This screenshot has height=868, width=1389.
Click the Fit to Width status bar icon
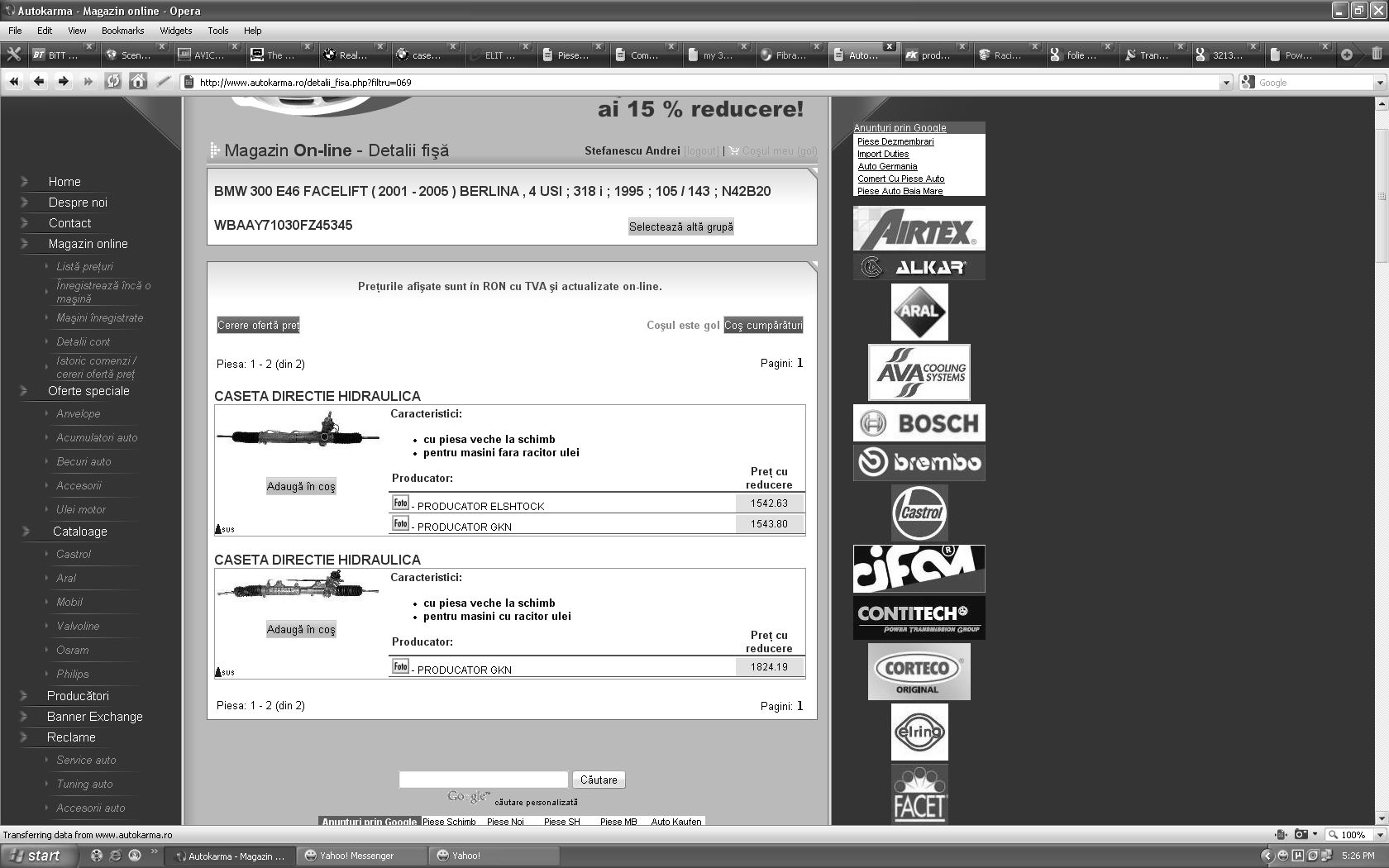[x=1281, y=834]
